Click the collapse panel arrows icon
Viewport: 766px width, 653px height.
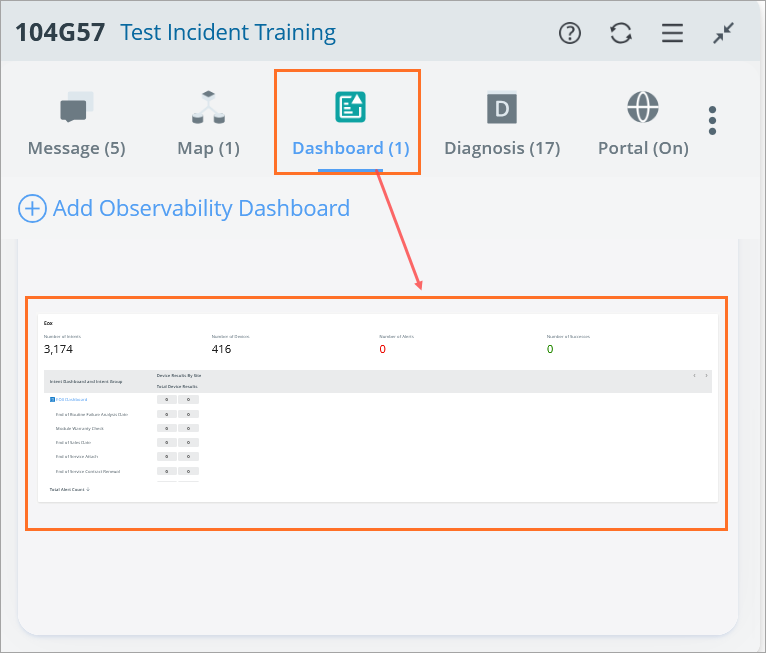click(x=723, y=33)
